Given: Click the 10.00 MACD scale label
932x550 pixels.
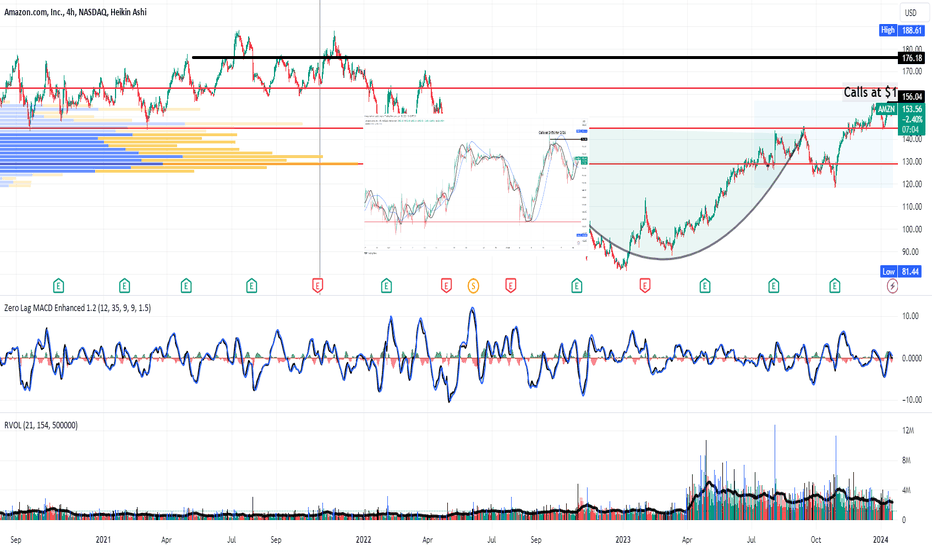Looking at the screenshot, I should [x=911, y=316].
